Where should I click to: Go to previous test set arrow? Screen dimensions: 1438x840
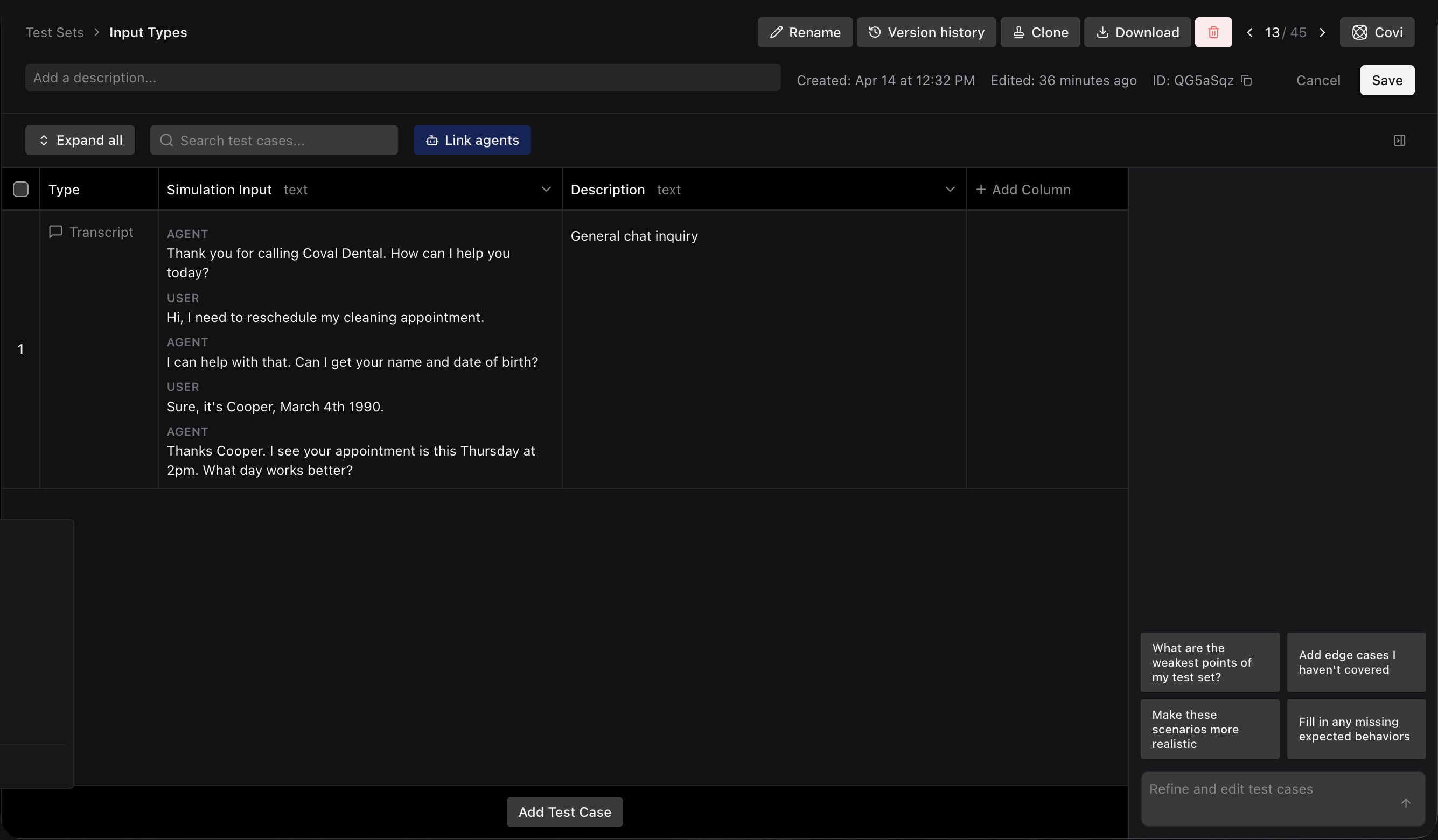(1249, 32)
